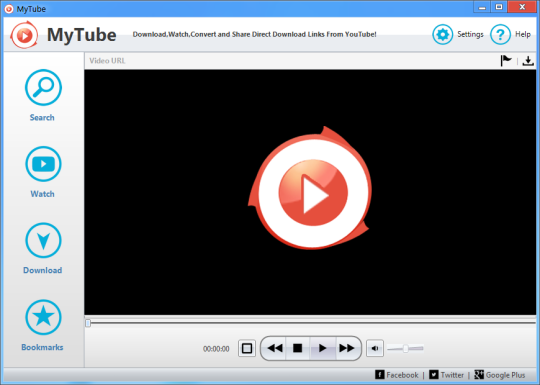Open the Twitter link in footer

[x=447, y=375]
